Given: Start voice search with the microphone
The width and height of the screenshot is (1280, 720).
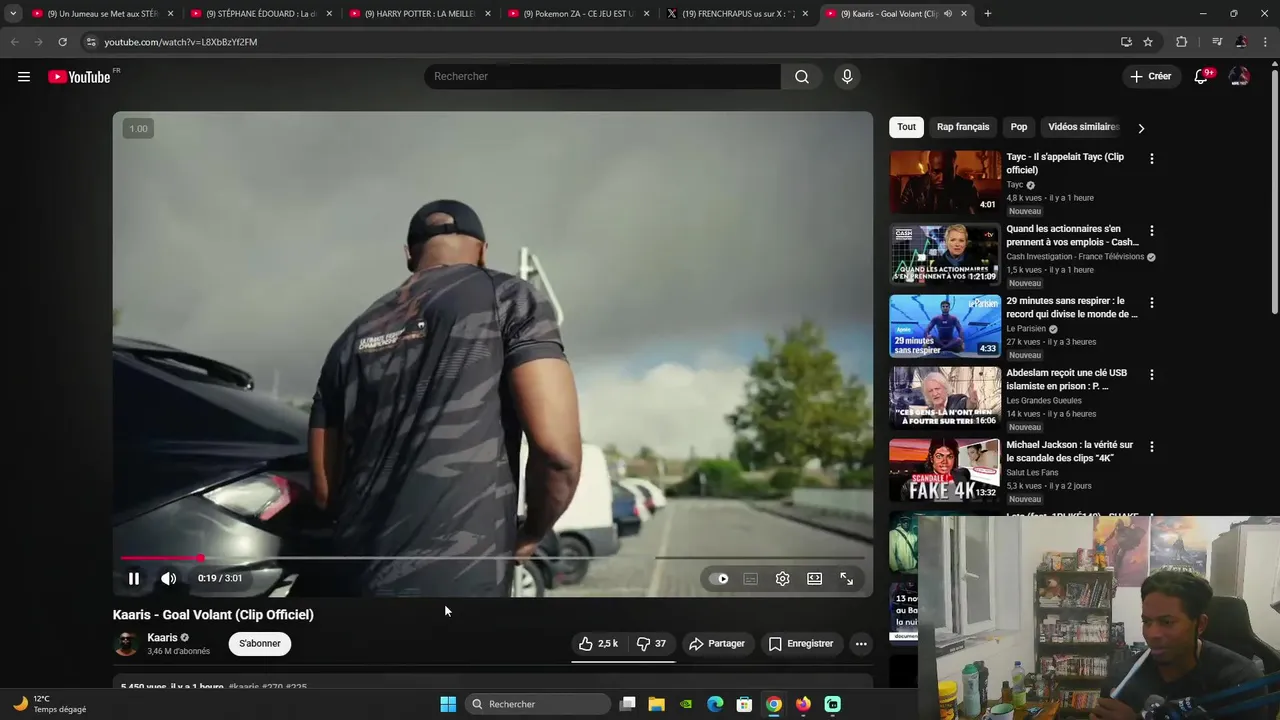Looking at the screenshot, I should 847,77.
